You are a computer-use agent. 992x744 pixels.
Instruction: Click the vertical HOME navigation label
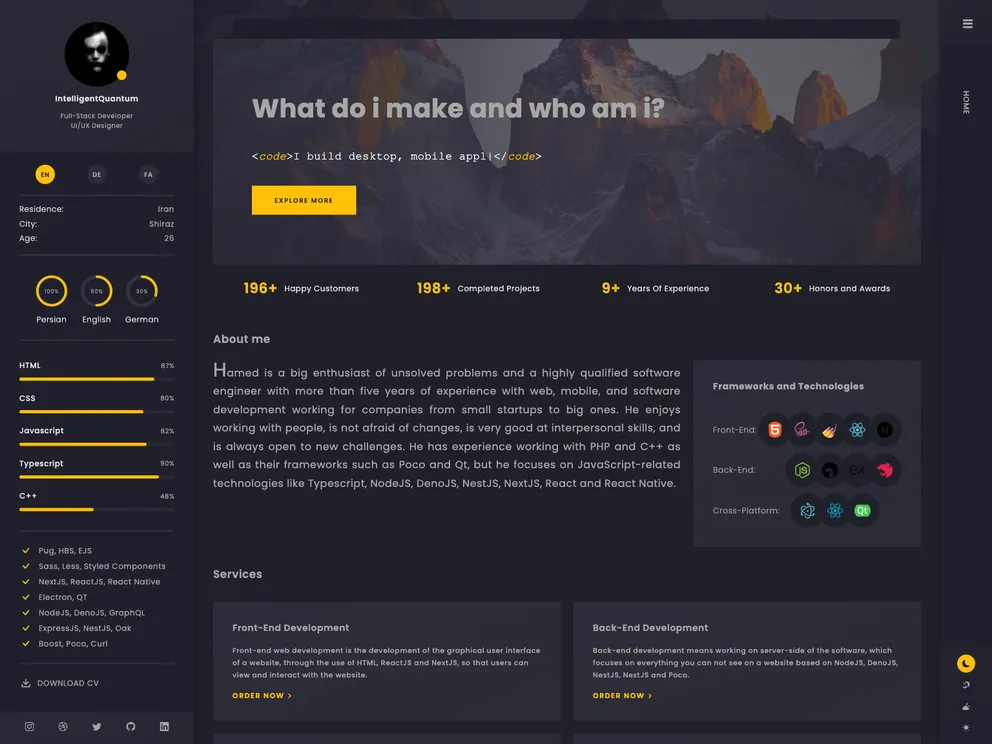click(x=966, y=102)
